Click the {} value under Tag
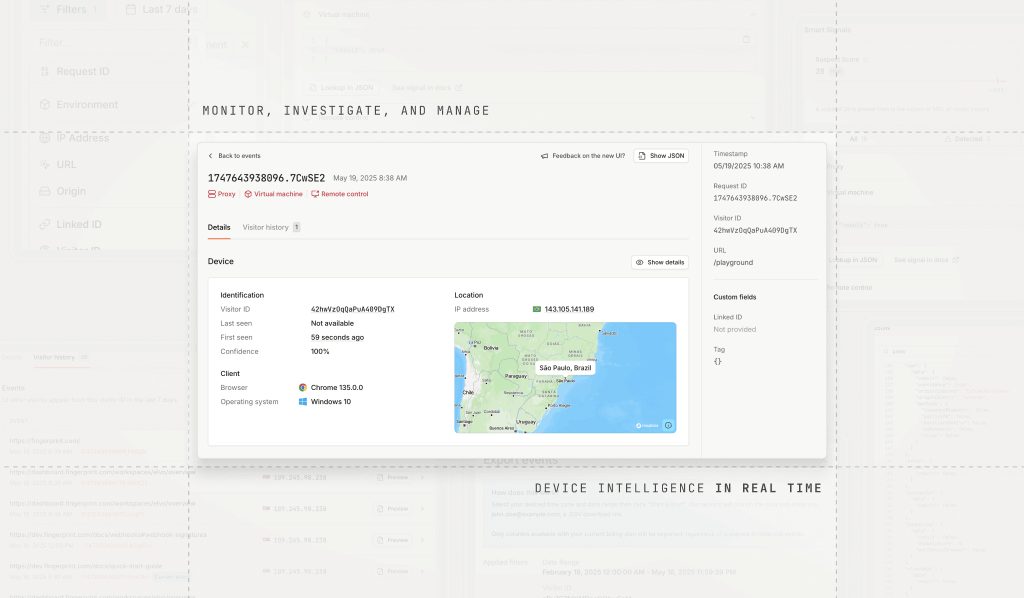 pyautogui.click(x=717, y=361)
